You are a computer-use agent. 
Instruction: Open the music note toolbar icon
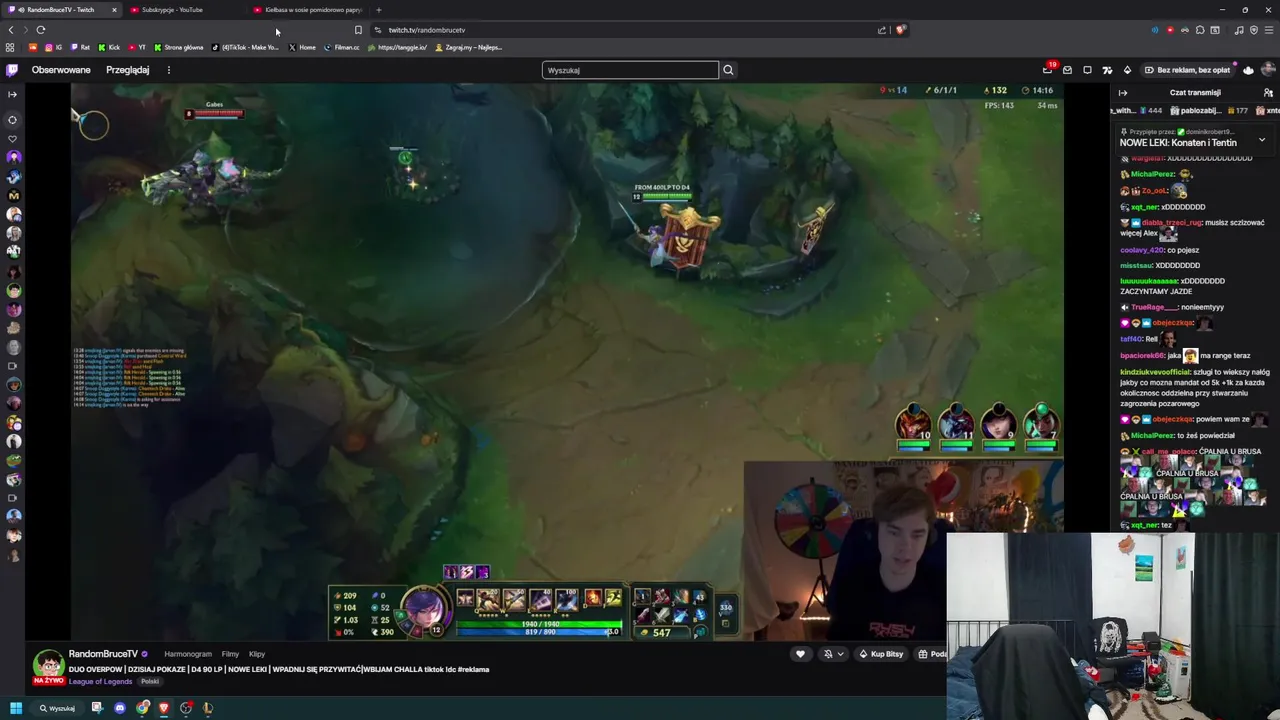pos(1239,30)
